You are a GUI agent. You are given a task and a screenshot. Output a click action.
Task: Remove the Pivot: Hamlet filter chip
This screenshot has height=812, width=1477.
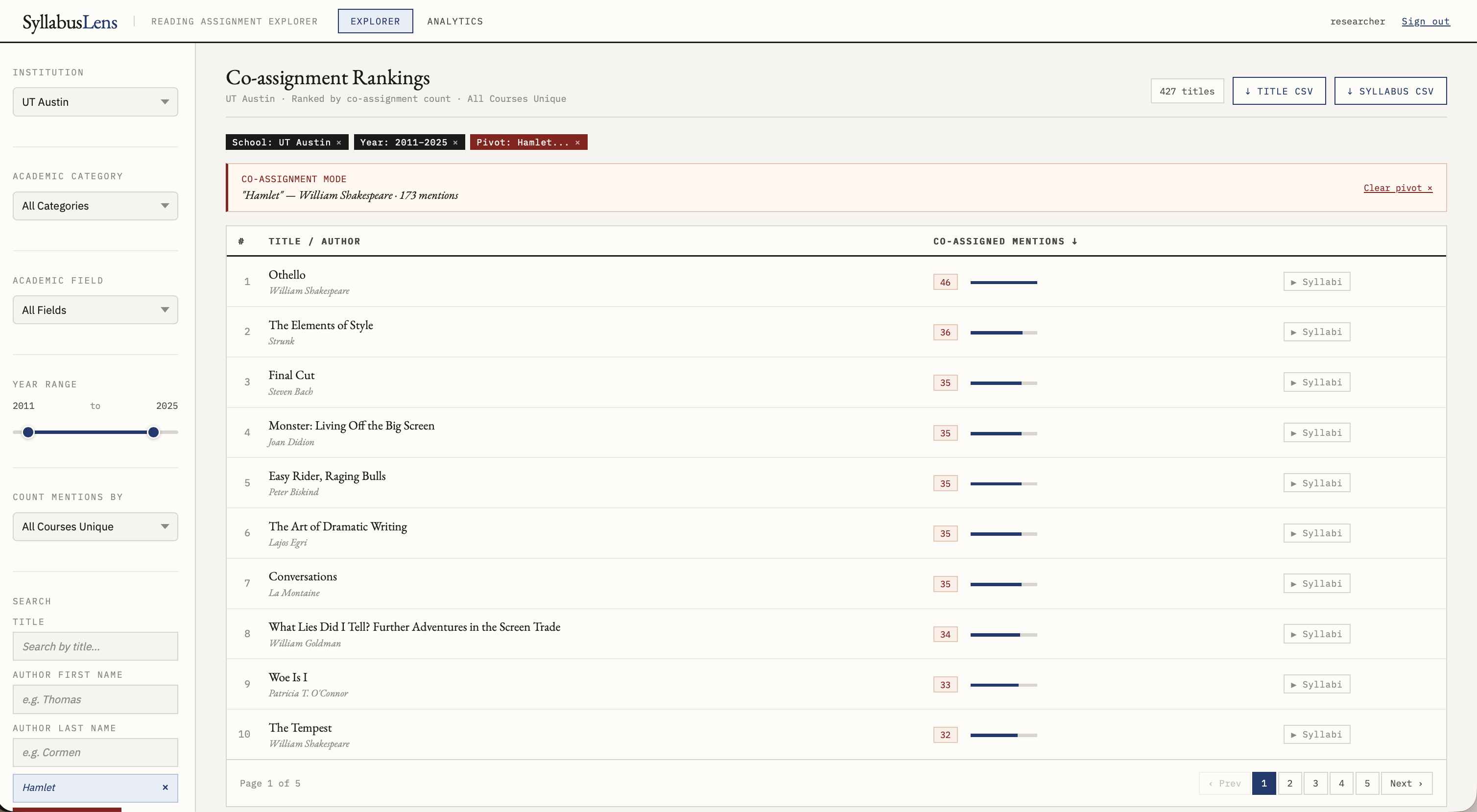pos(577,142)
